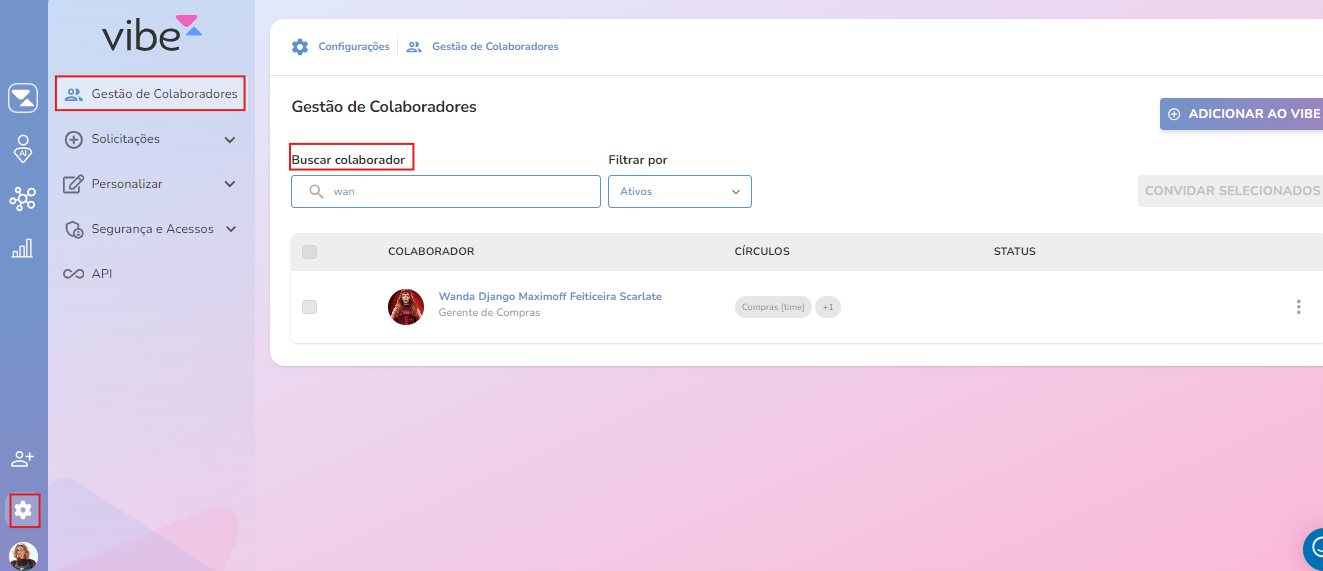This screenshot has height=571, width=1323.
Task: Click the Segurança e Acessos shield icon
Action: [73, 230]
